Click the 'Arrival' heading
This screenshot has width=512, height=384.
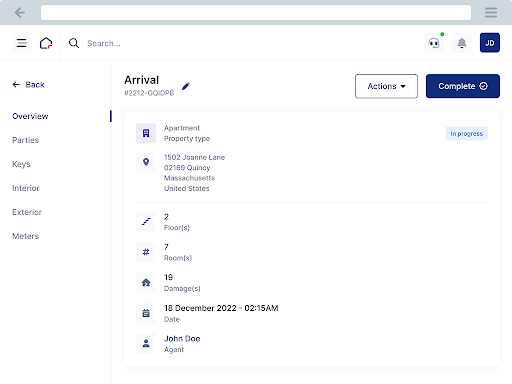pos(142,80)
